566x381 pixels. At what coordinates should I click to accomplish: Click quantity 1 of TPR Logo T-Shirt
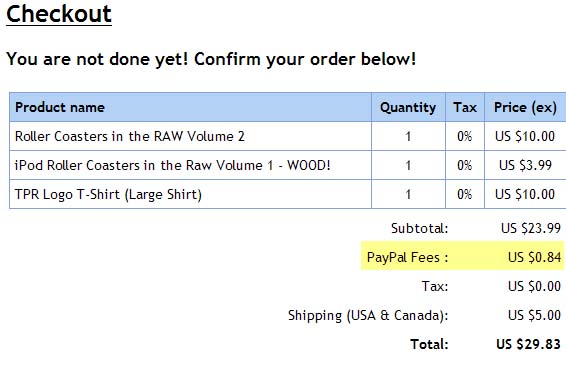(x=408, y=194)
